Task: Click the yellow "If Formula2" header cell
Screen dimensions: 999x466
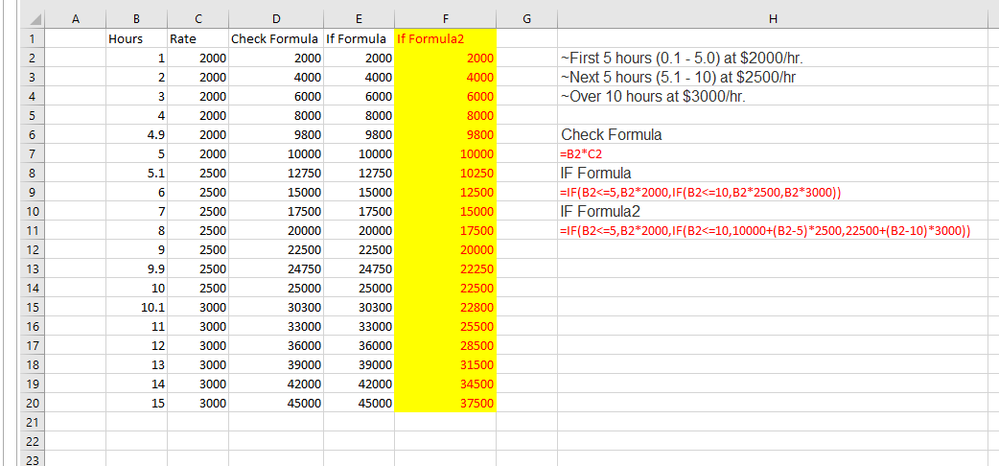Action: click(x=445, y=39)
